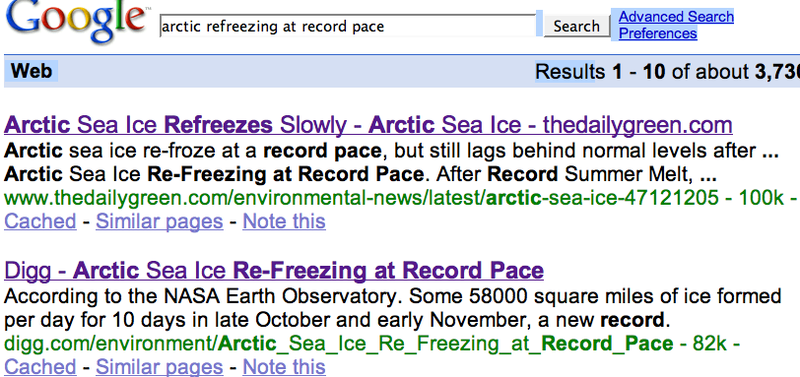The height and width of the screenshot is (377, 800).
Task: Open Cached link under thedailygreen.com result
Action: click(x=40, y=221)
